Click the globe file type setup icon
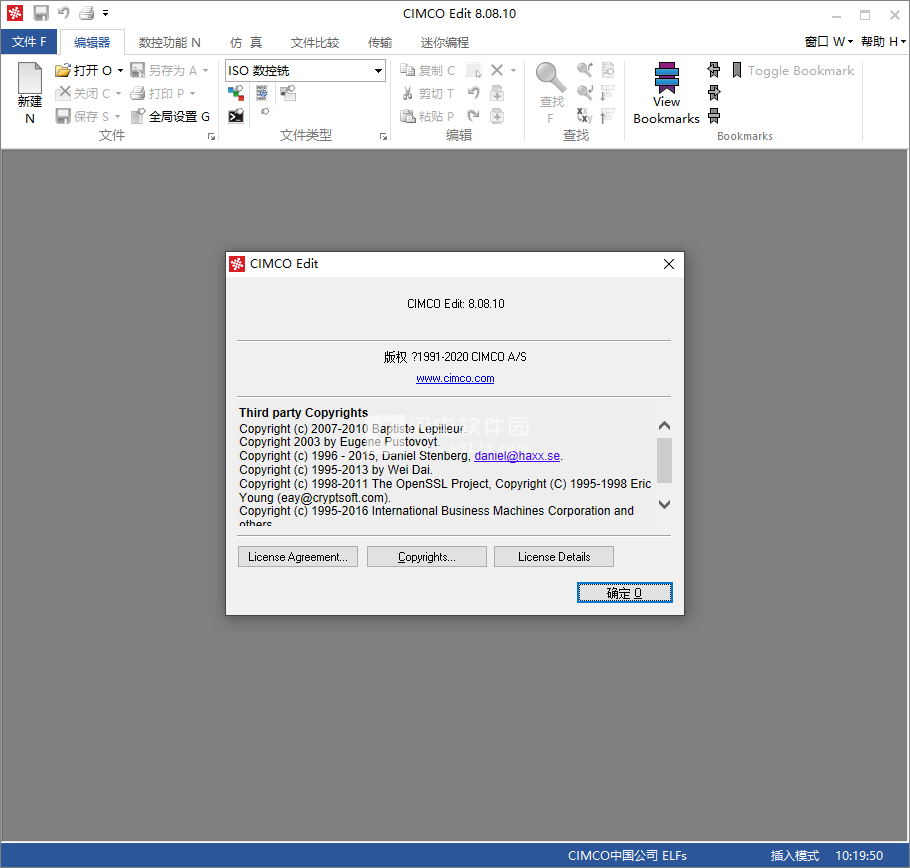This screenshot has width=910, height=868. [262, 93]
